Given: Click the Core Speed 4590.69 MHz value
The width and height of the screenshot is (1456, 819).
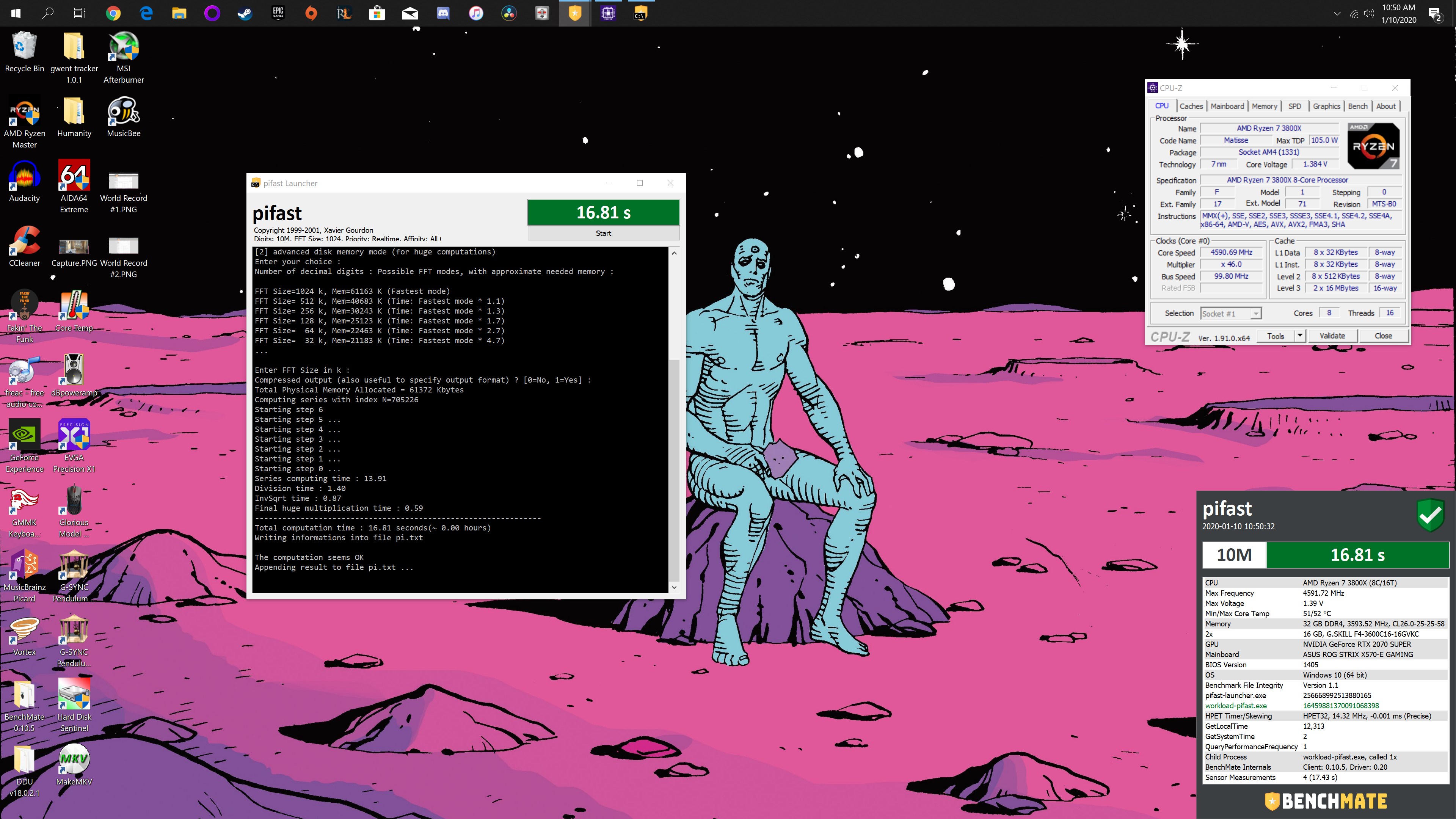Looking at the screenshot, I should 1231,253.
